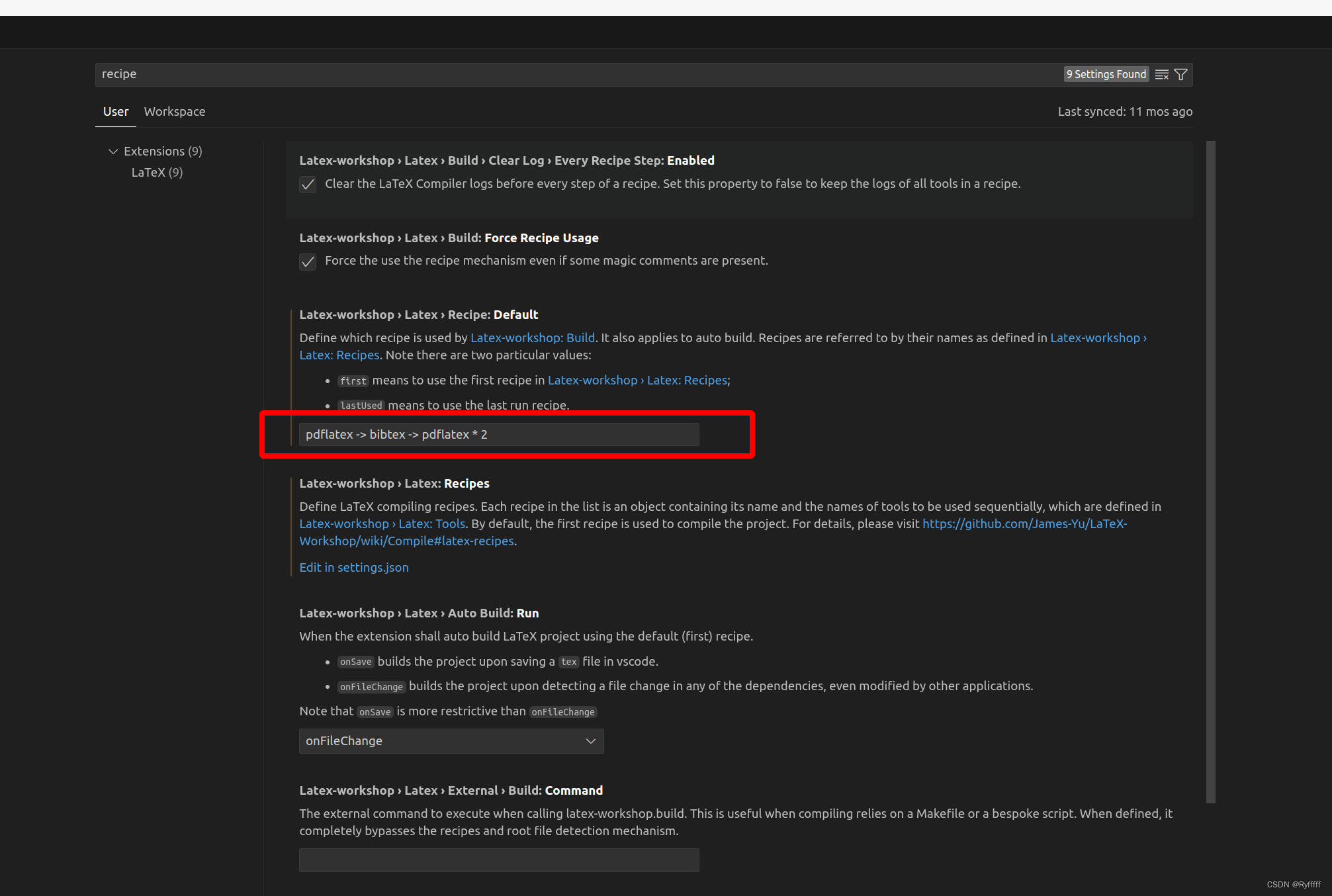Click the 9 Settings Found badge

(x=1106, y=75)
